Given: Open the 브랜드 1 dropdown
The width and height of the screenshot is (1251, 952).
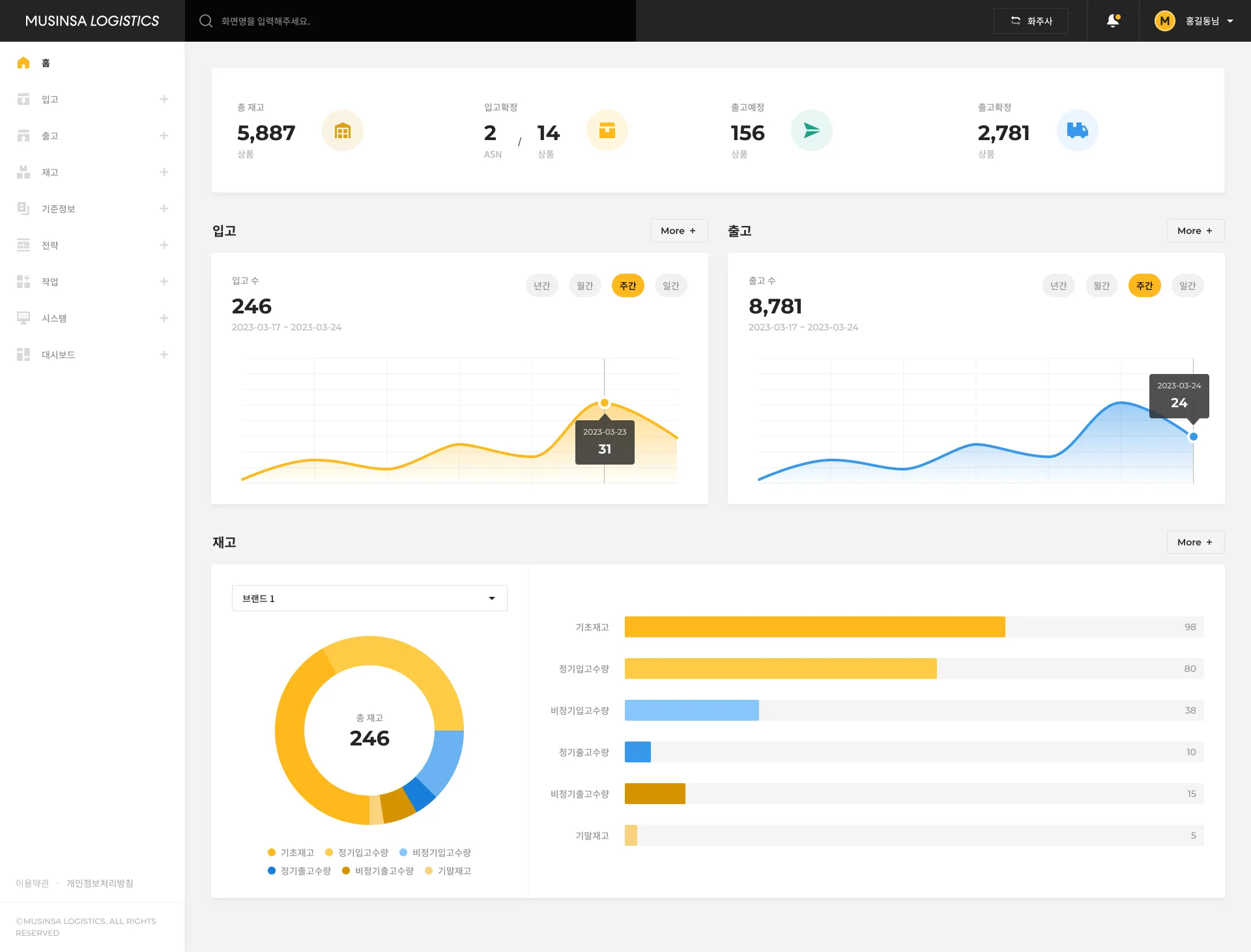Looking at the screenshot, I should point(369,598).
